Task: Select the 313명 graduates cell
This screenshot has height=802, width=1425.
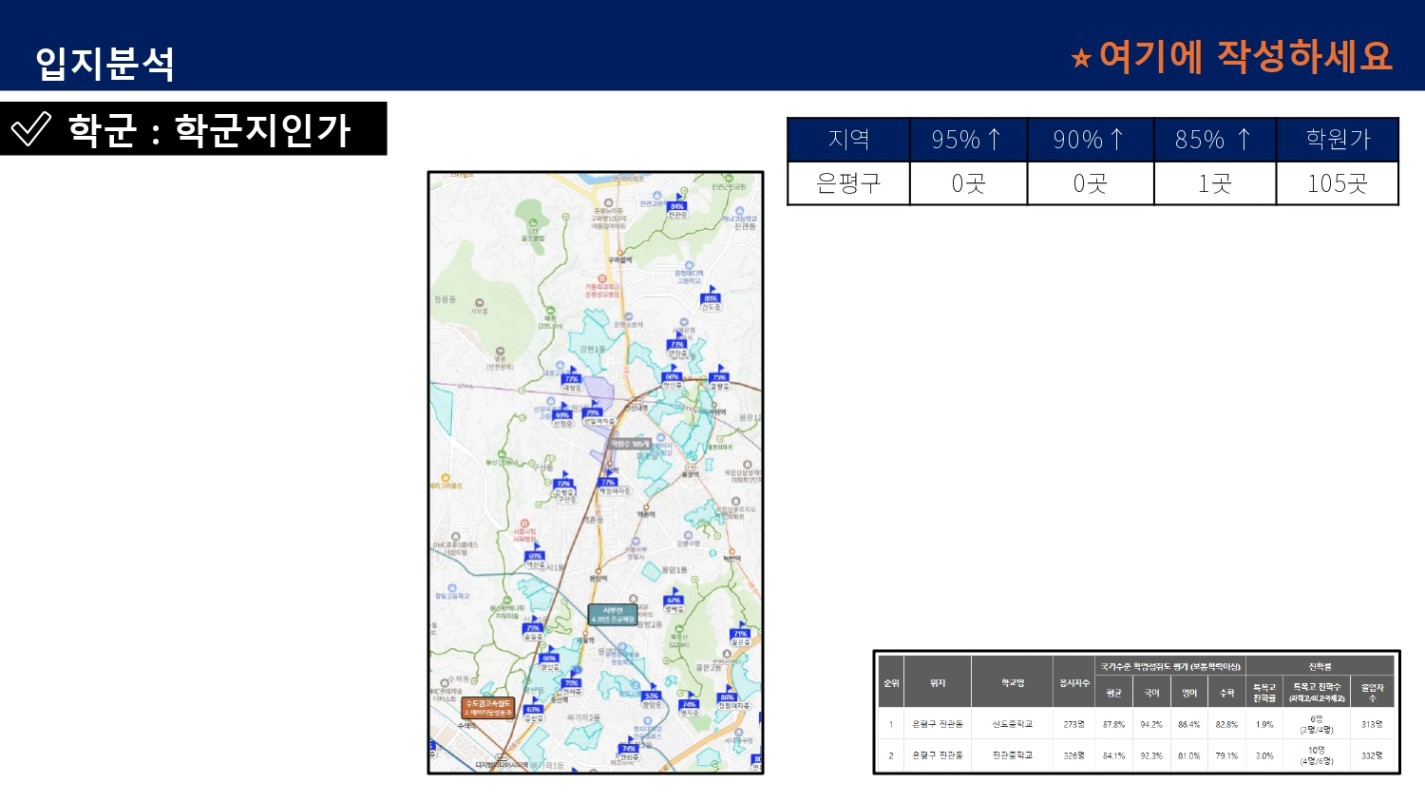Action: pos(1372,724)
